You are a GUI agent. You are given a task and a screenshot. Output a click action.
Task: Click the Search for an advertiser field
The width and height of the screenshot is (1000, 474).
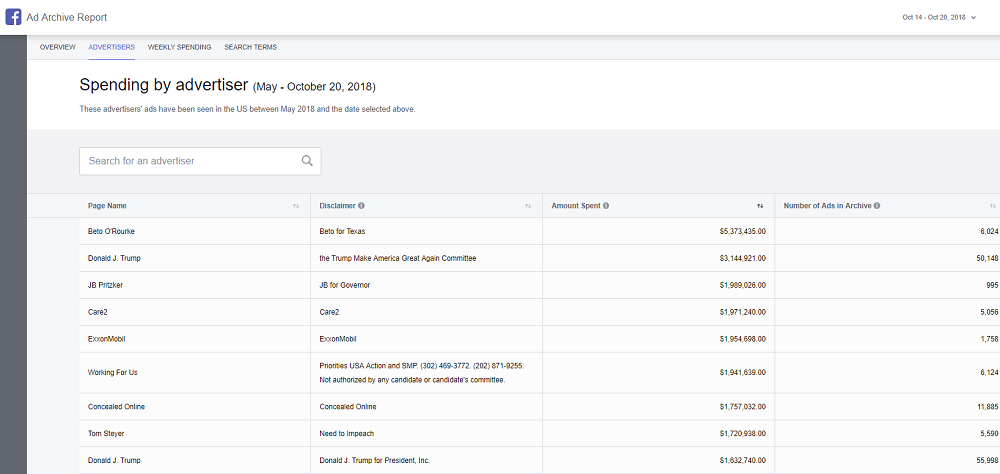click(x=200, y=161)
